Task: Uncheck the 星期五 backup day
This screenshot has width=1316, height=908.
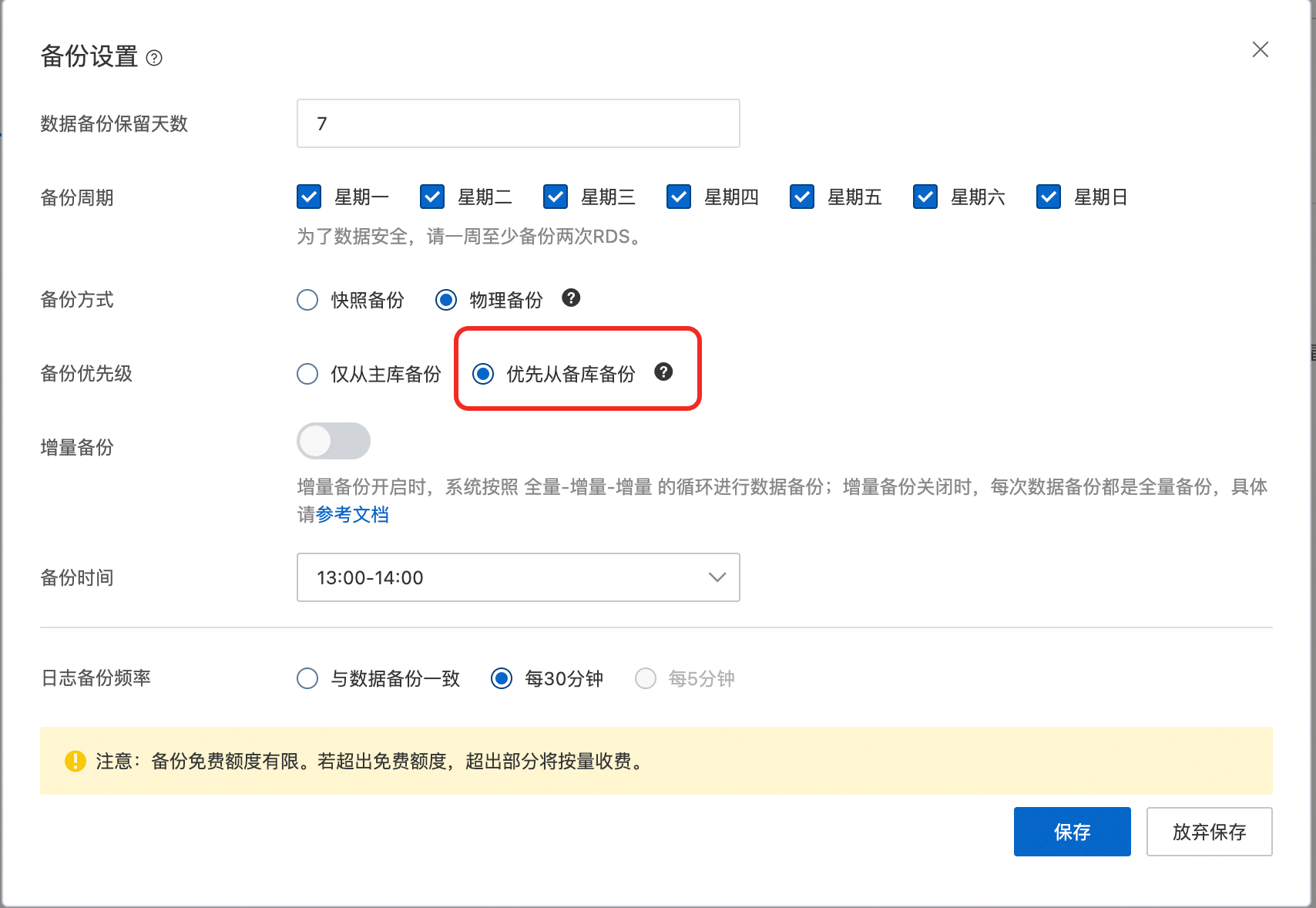Action: (x=802, y=197)
